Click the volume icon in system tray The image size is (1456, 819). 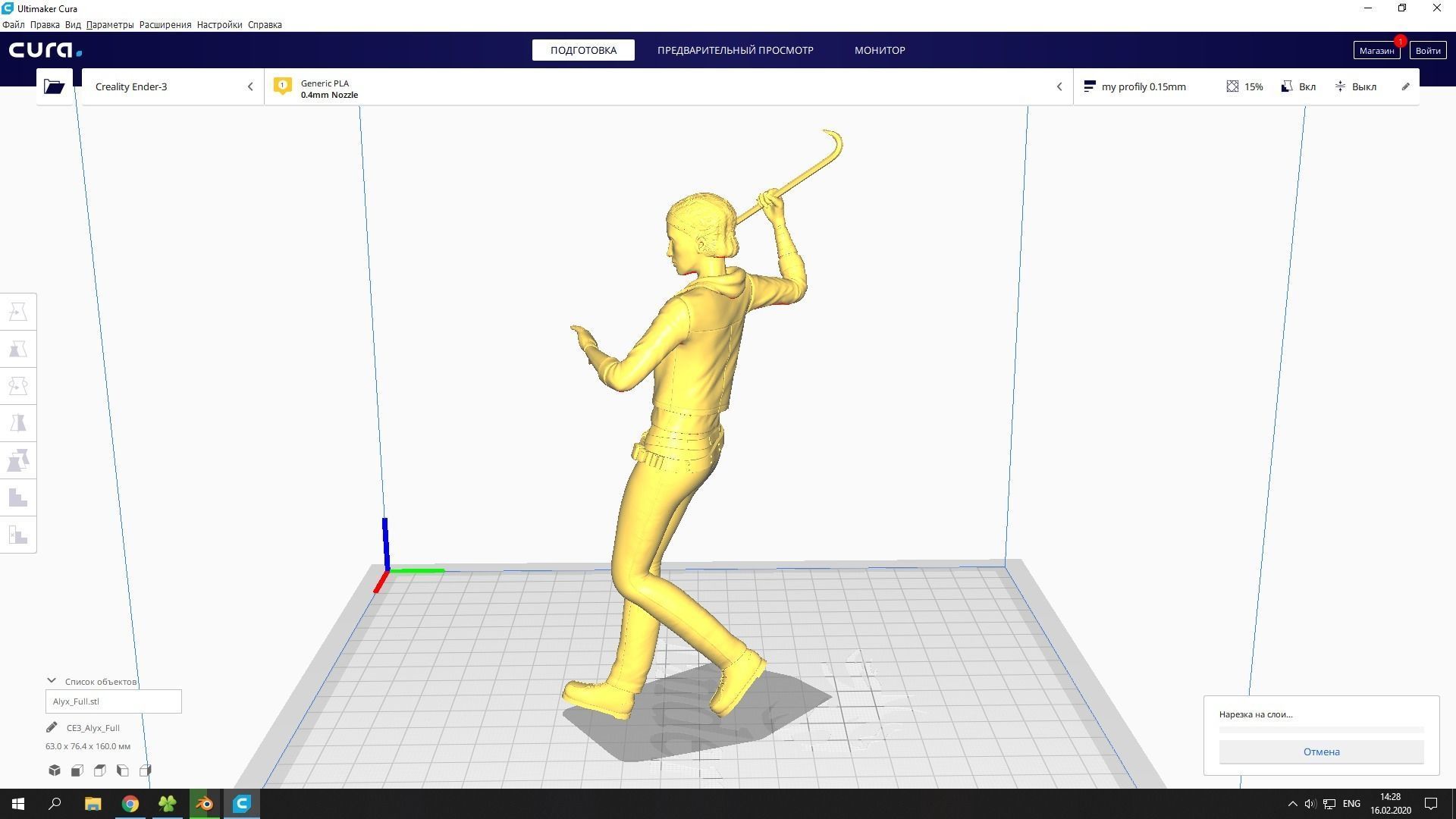tap(1310, 804)
